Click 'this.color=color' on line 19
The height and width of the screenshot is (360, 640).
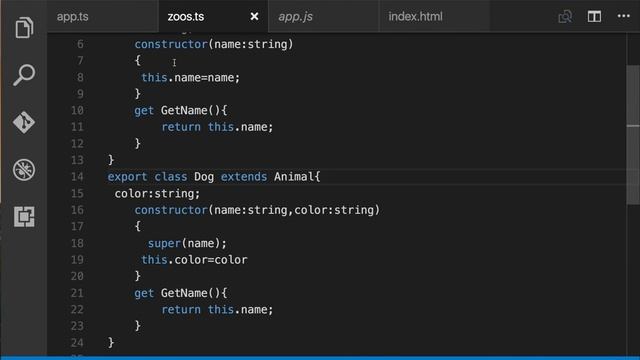[194, 260]
